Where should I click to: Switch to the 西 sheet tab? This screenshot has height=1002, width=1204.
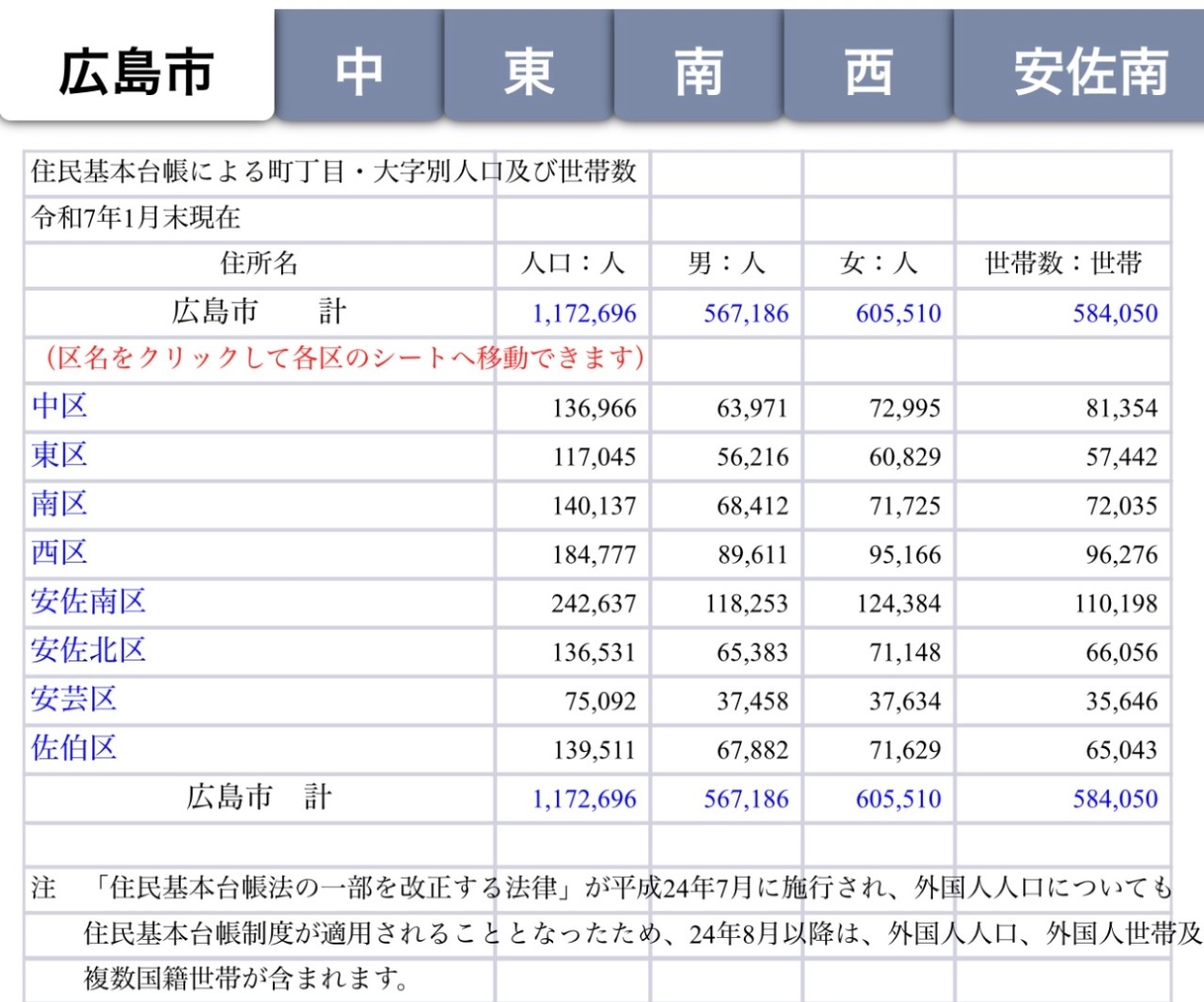(x=868, y=72)
